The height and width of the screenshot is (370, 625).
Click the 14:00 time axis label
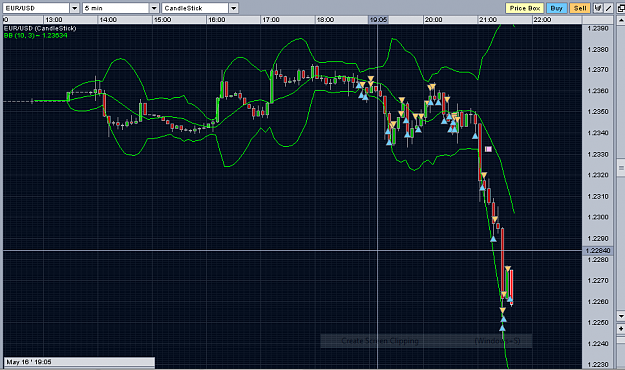coord(108,20)
